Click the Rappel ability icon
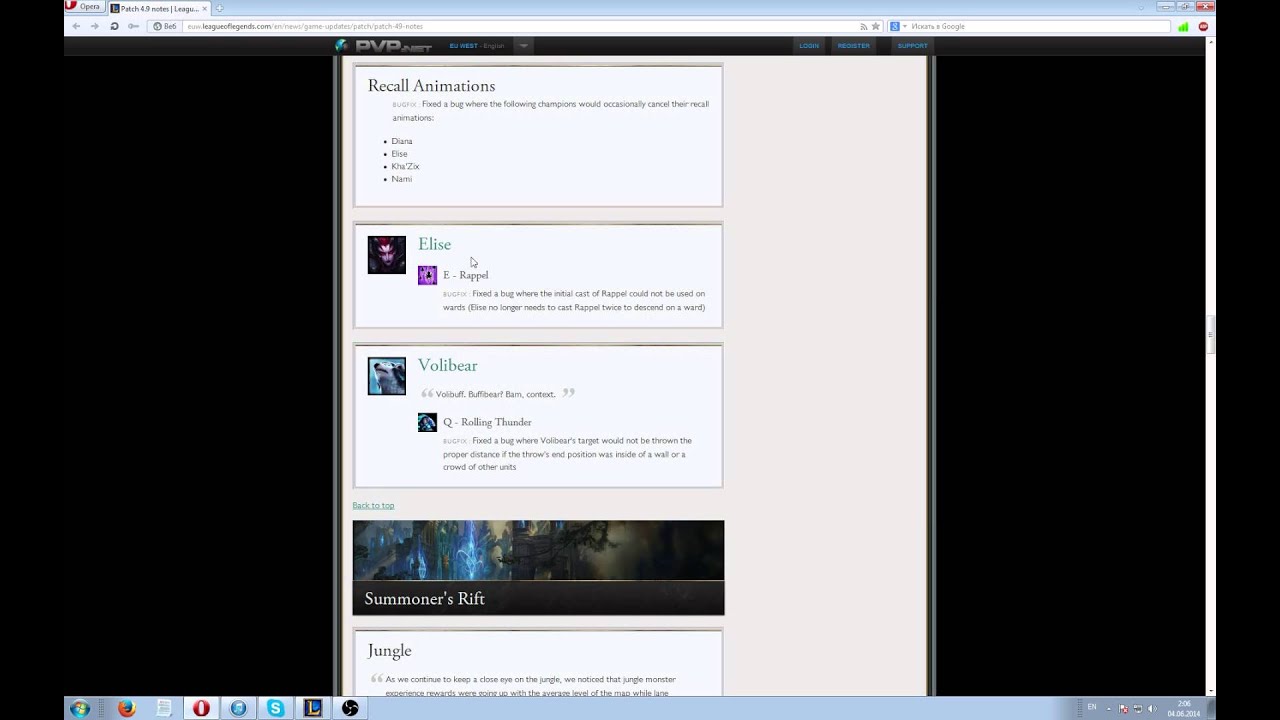The width and height of the screenshot is (1280, 720). pos(427,275)
